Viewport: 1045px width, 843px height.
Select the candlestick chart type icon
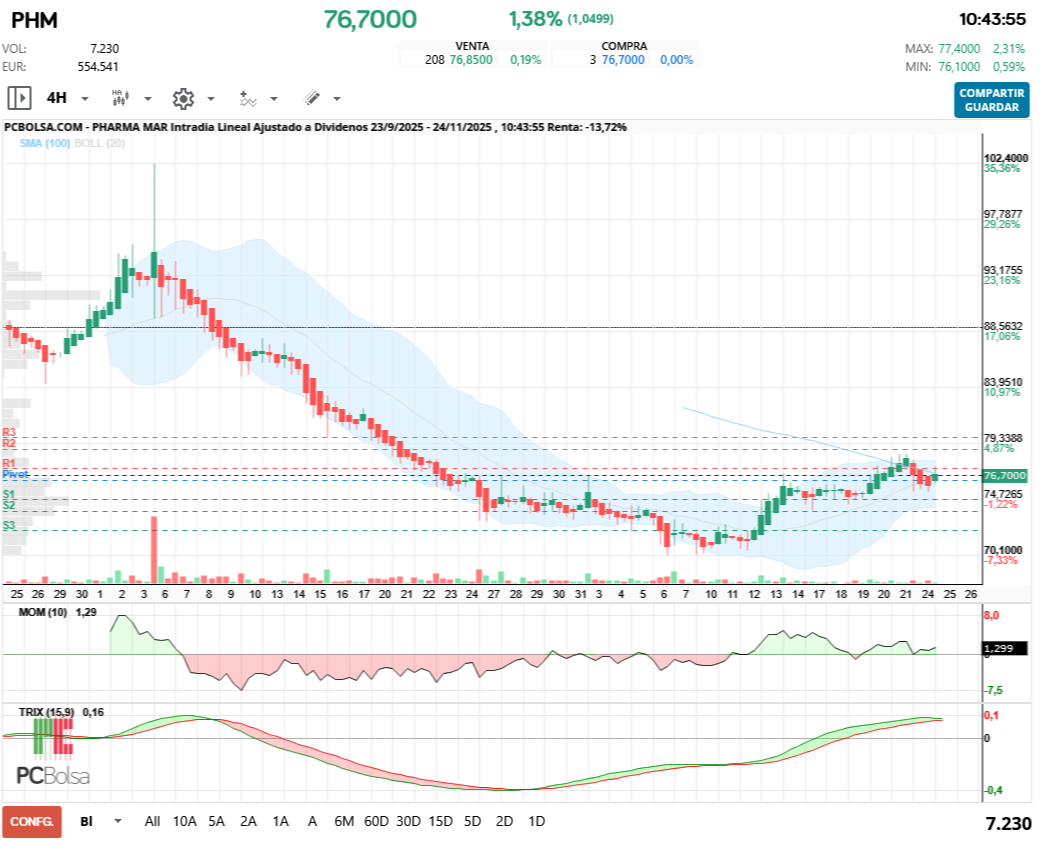119,97
